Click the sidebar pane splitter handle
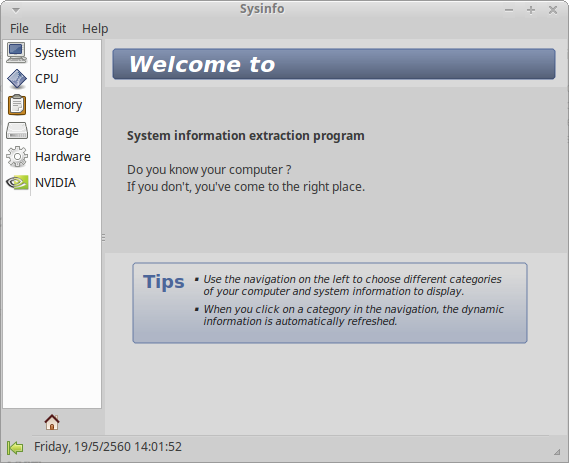569x463 pixels. [x=103, y=238]
